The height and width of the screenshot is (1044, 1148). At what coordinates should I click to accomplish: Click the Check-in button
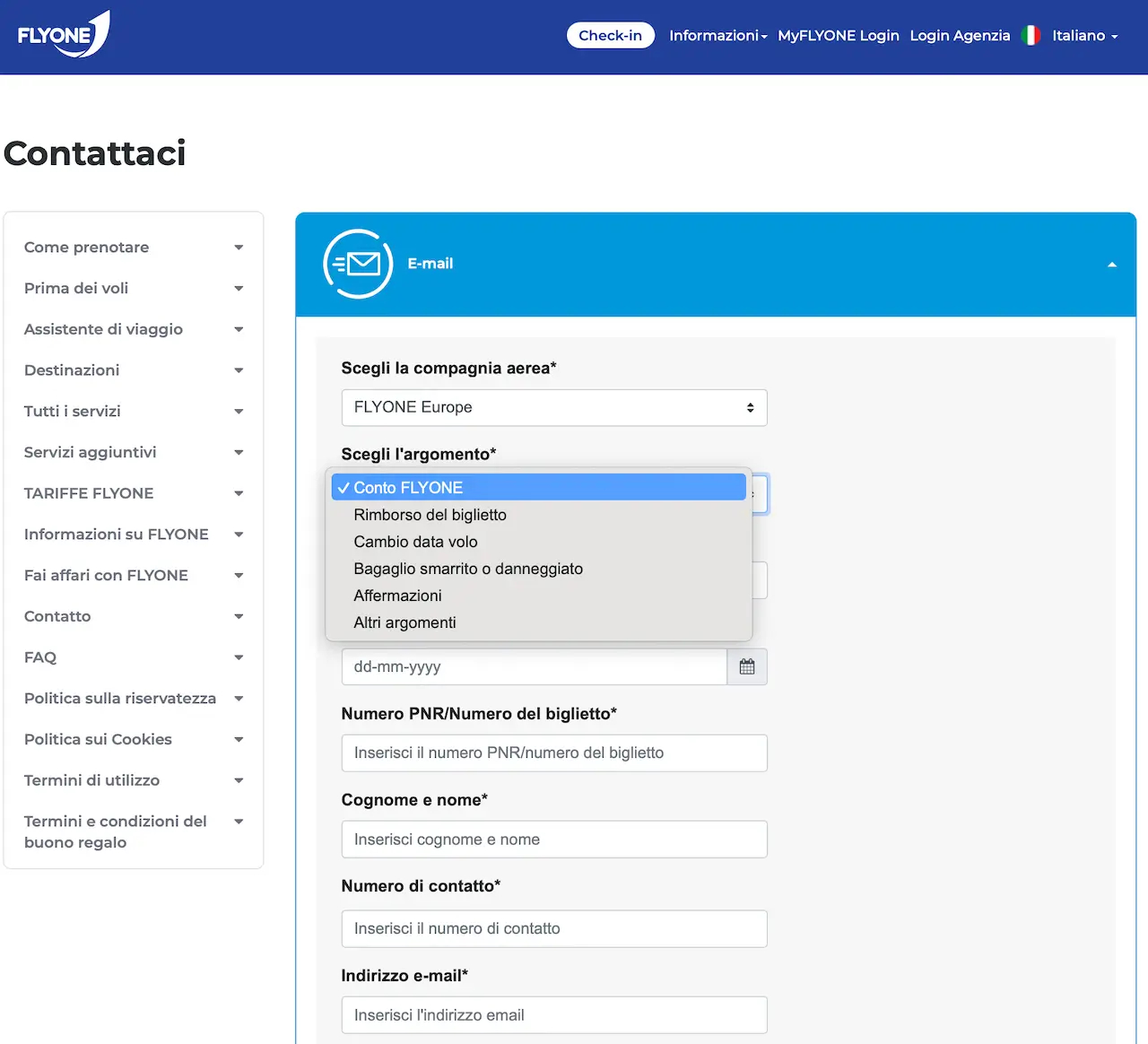611,35
